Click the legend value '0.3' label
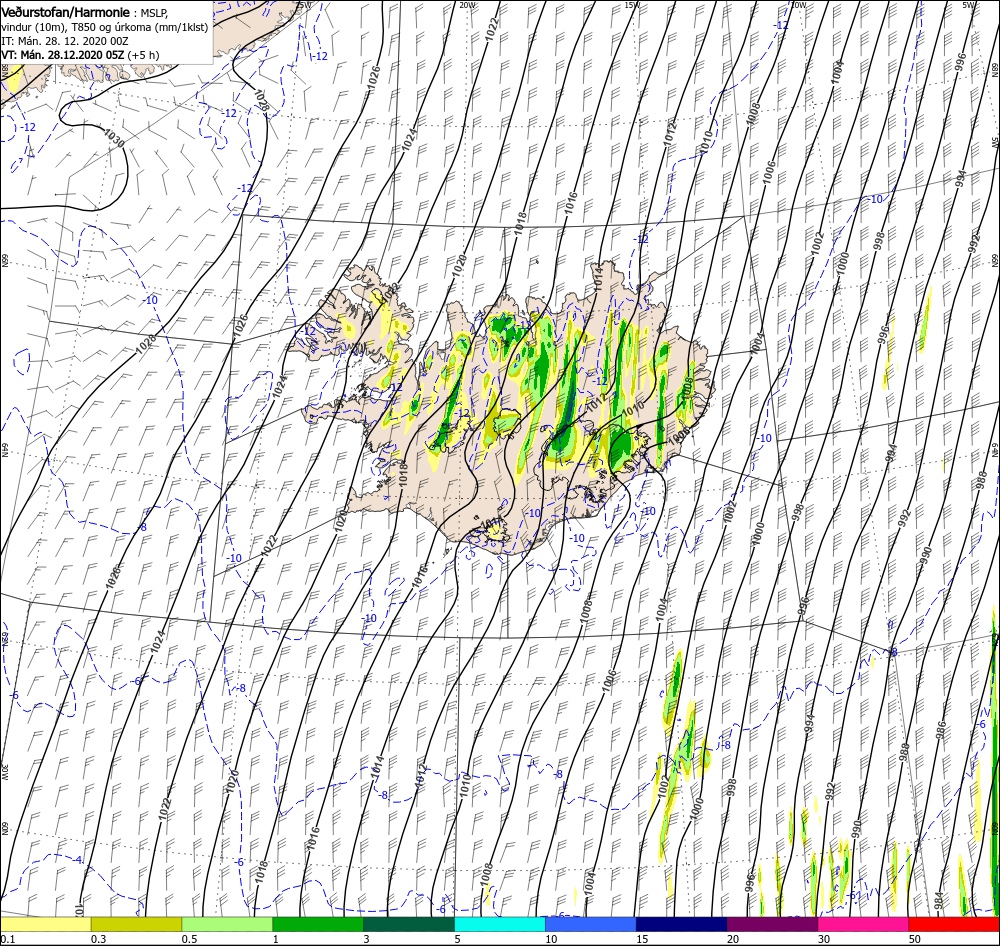This screenshot has width=1000, height=946. tap(98, 939)
